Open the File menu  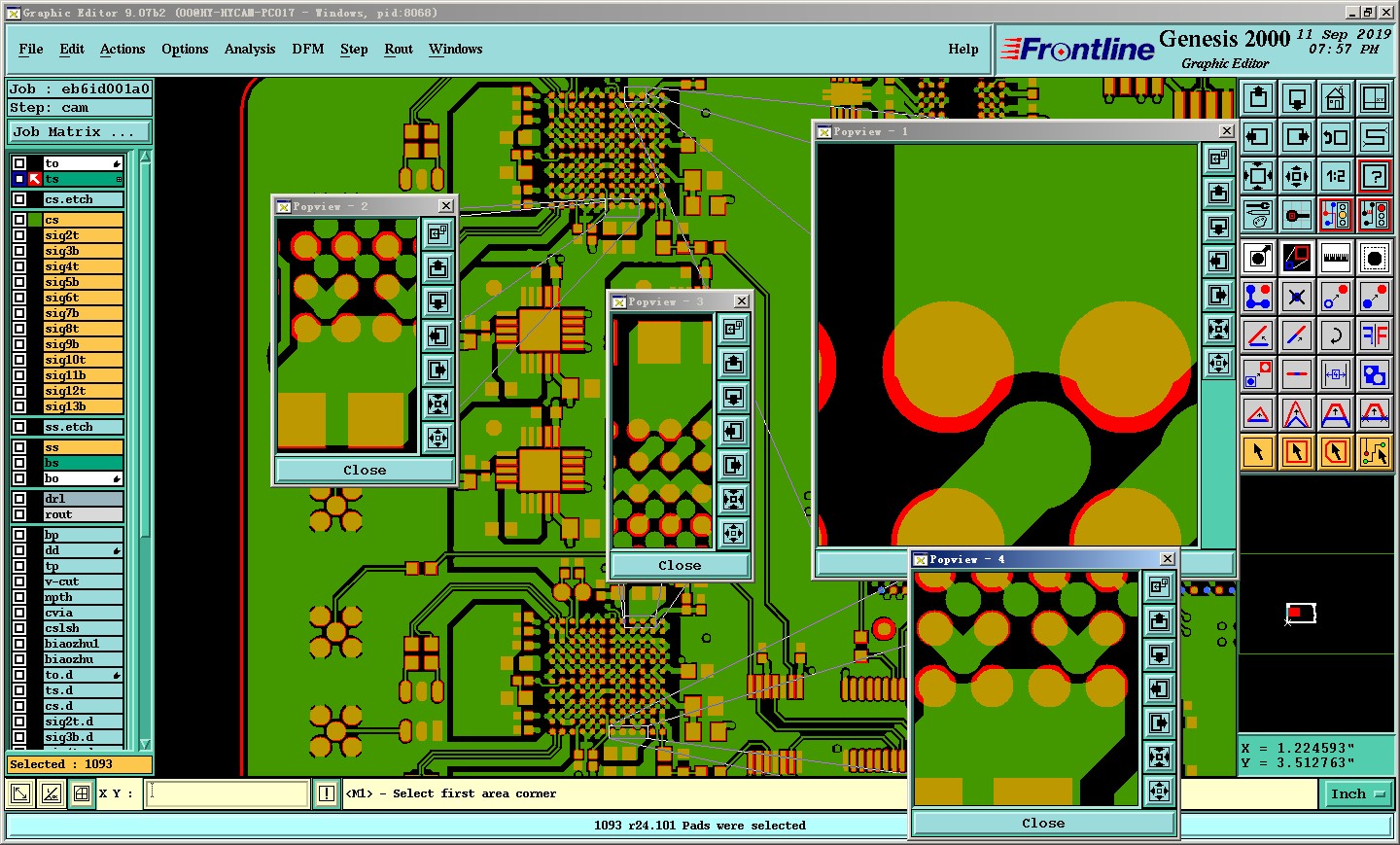click(31, 50)
